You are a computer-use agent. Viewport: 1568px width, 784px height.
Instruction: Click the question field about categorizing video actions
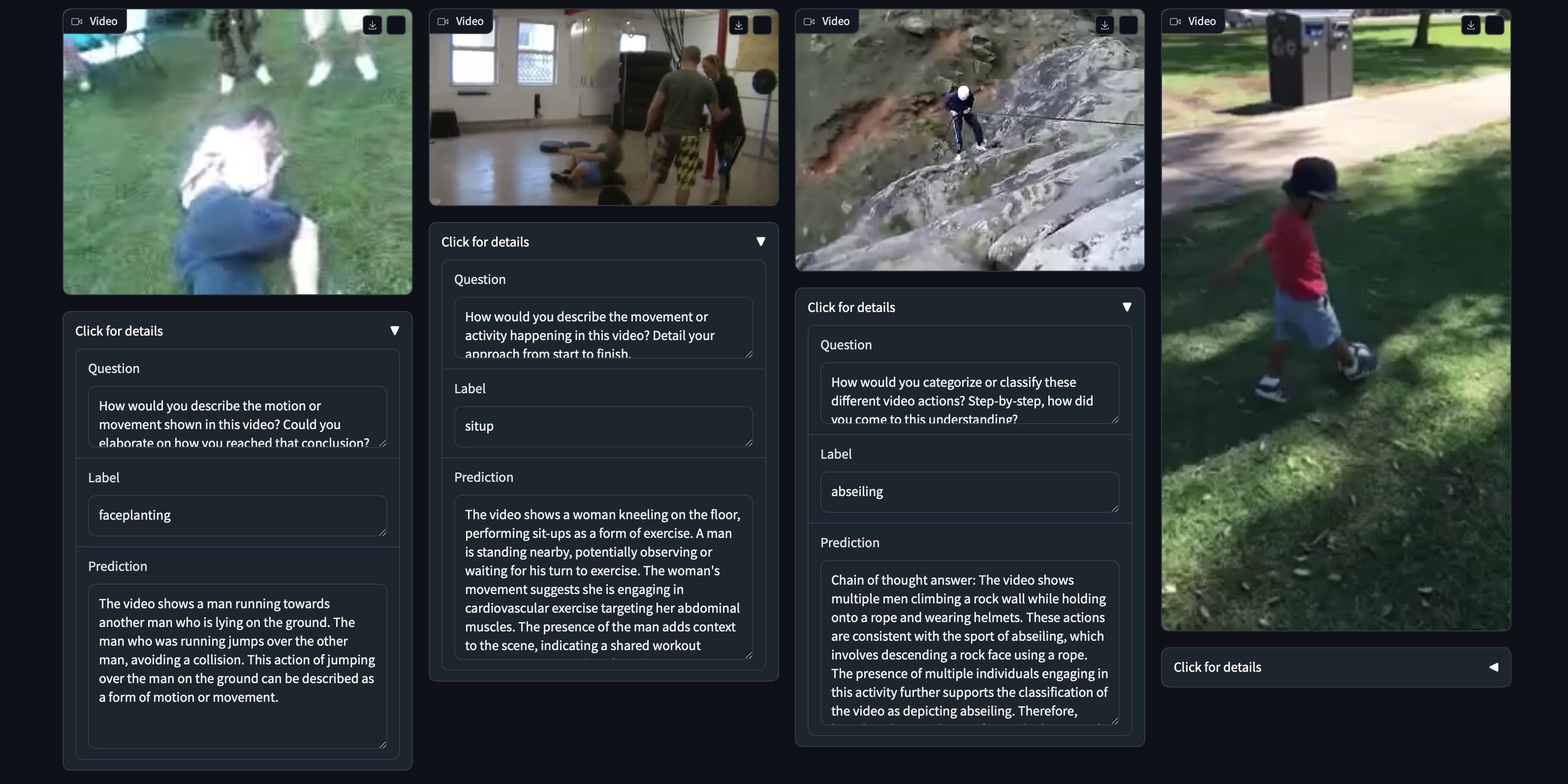coord(969,393)
